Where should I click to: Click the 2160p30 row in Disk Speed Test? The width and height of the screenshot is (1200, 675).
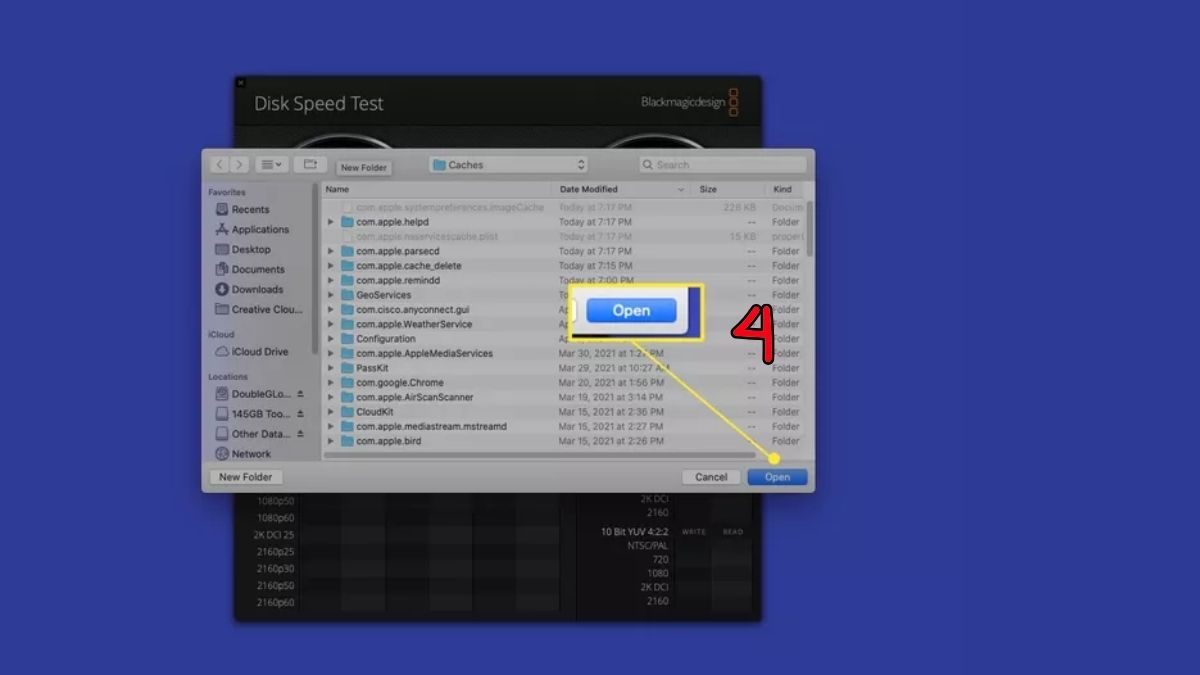(x=276, y=569)
